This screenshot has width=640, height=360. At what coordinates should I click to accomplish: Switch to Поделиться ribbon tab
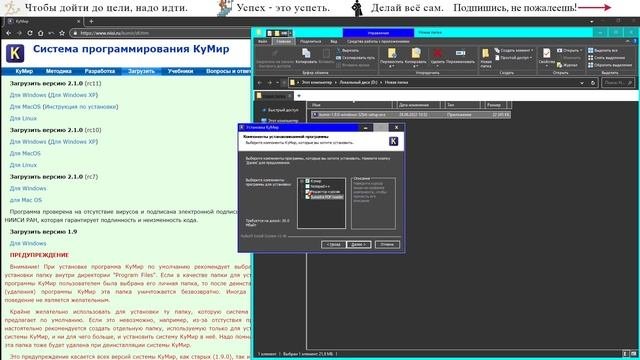pyautogui.click(x=310, y=42)
